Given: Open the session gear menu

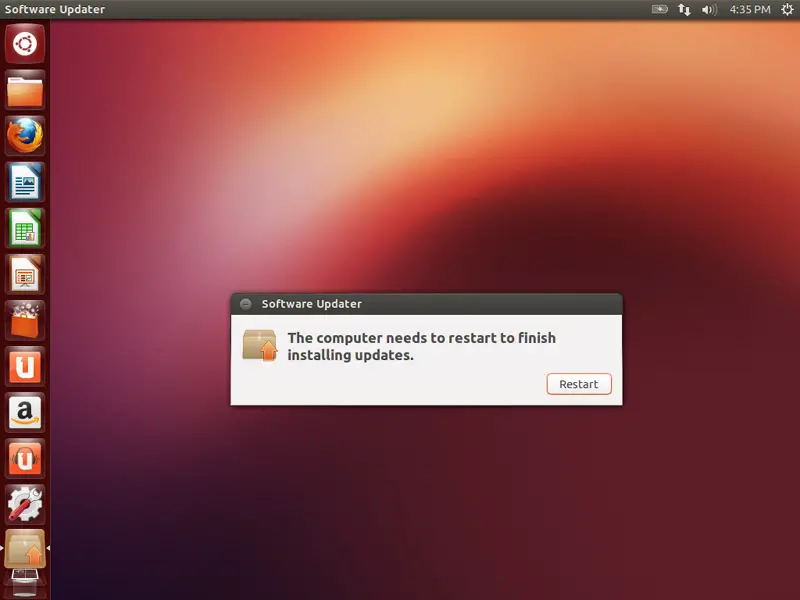Looking at the screenshot, I should click(x=787, y=9).
